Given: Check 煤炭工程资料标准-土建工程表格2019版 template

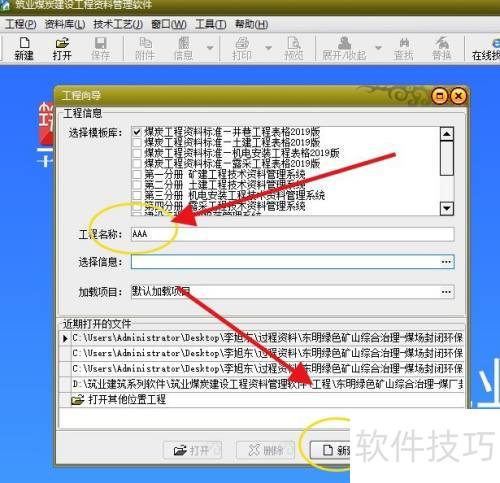Looking at the screenshot, I should 137,143.
